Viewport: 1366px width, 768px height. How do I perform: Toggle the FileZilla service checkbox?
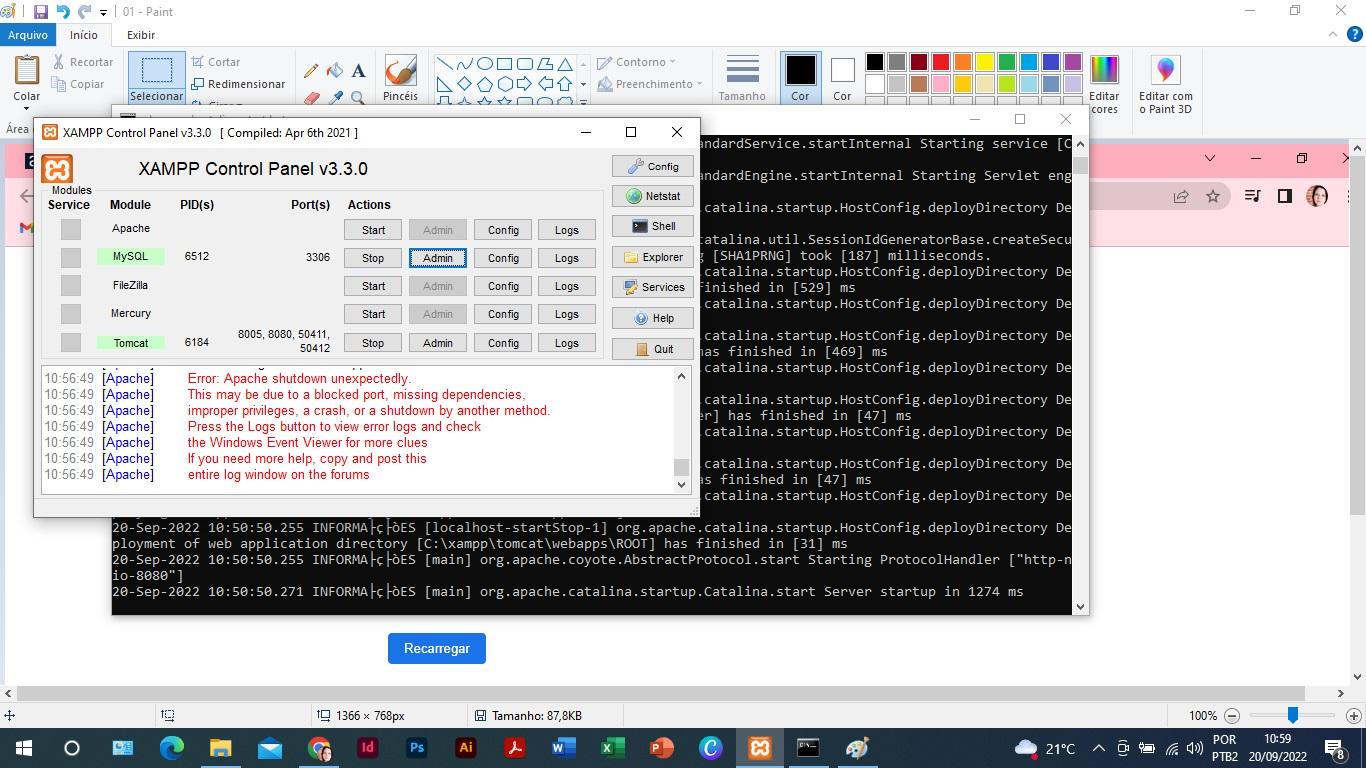(x=70, y=286)
